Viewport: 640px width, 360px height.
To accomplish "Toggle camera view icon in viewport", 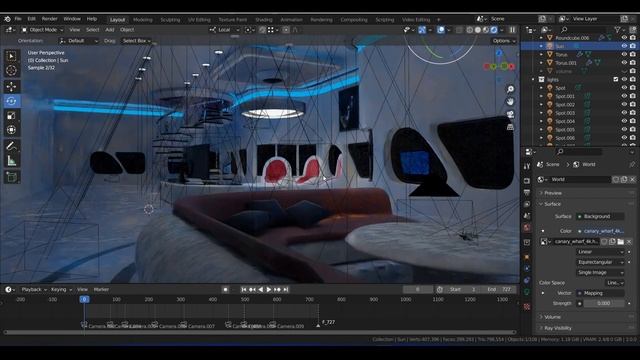I will point(510,114).
